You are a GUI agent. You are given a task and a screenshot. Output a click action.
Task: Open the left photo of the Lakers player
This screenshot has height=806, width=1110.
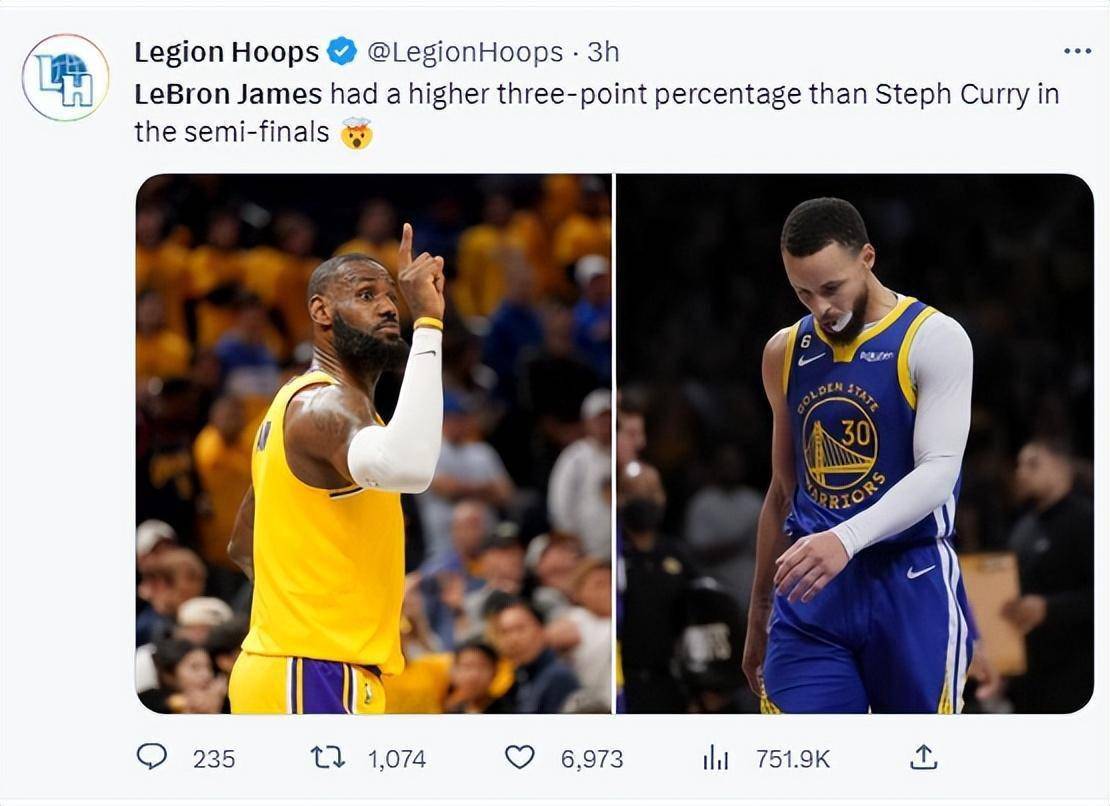click(374, 444)
